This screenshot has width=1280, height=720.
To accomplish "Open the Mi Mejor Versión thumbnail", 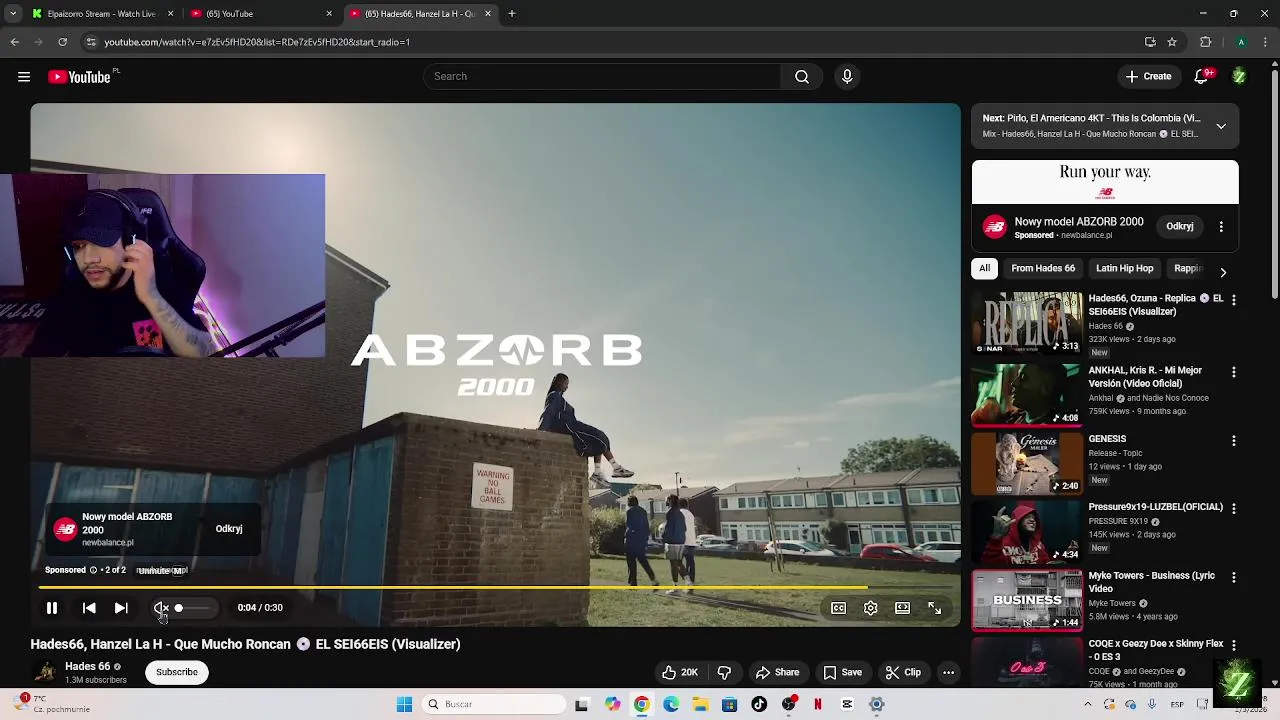I will coord(1027,394).
